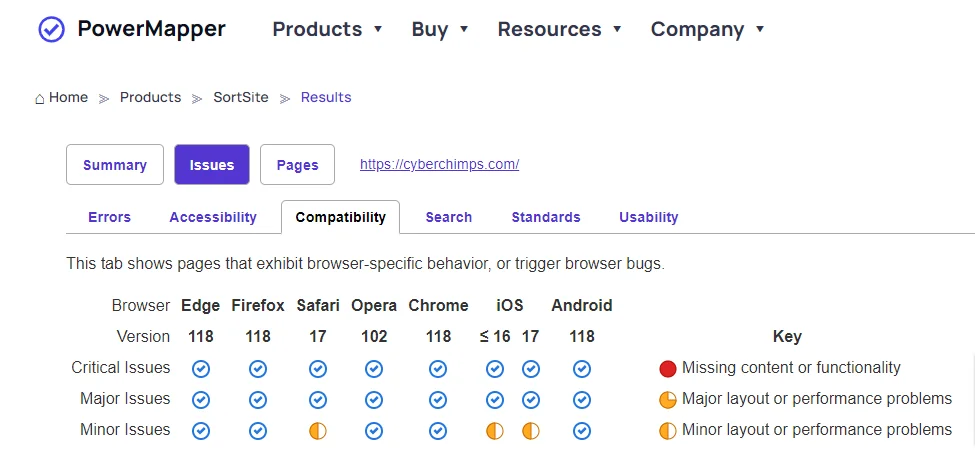Click Firefox Minor Issues check icon
This screenshot has height=470, width=975.
[x=258, y=431]
